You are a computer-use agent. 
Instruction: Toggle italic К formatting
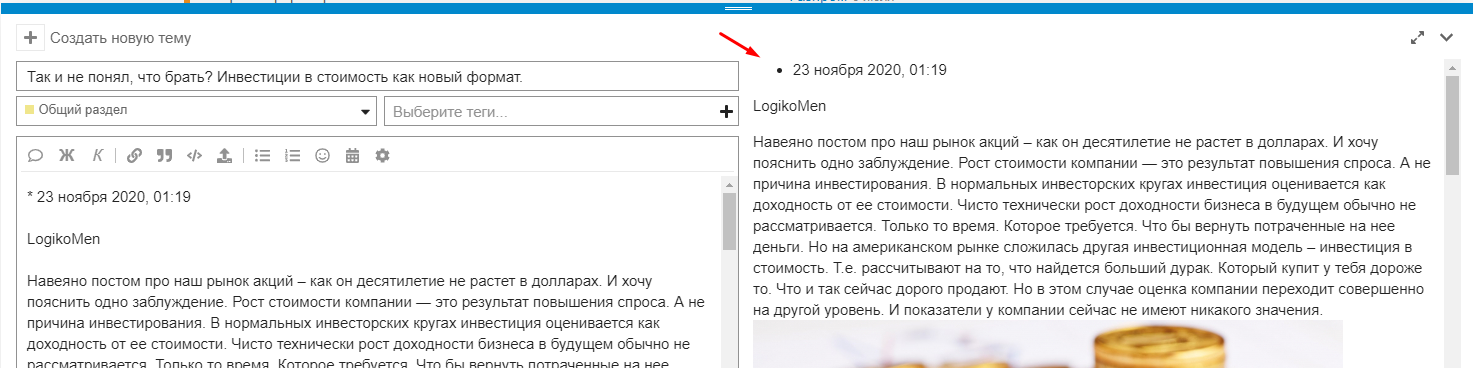click(x=98, y=155)
